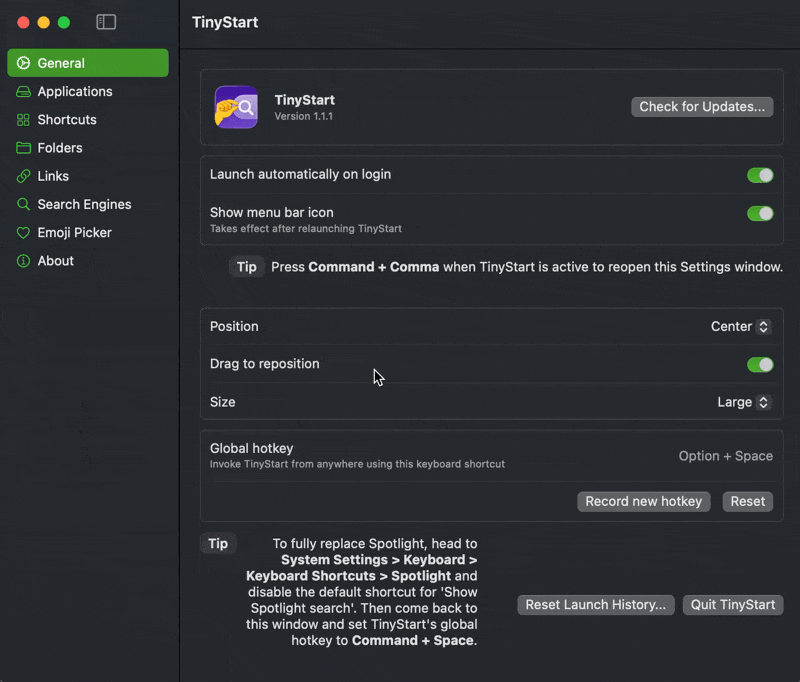Disable Launch automatically on login

(x=760, y=175)
